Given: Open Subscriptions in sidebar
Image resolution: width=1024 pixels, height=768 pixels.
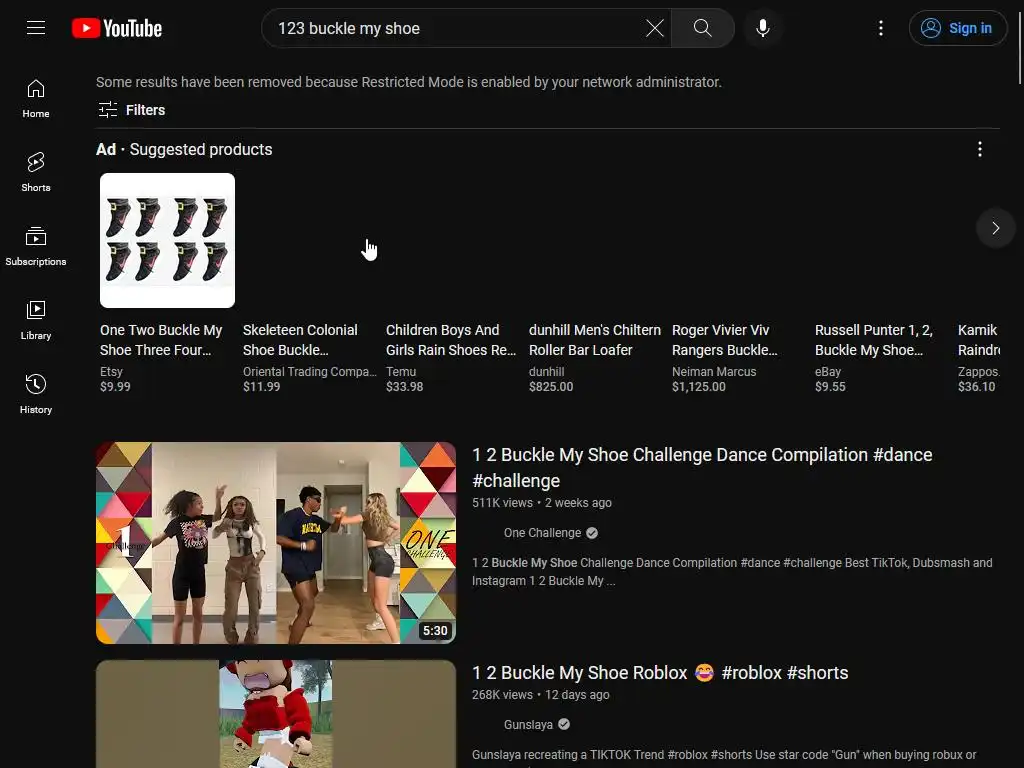Looking at the screenshot, I should pos(36,246).
